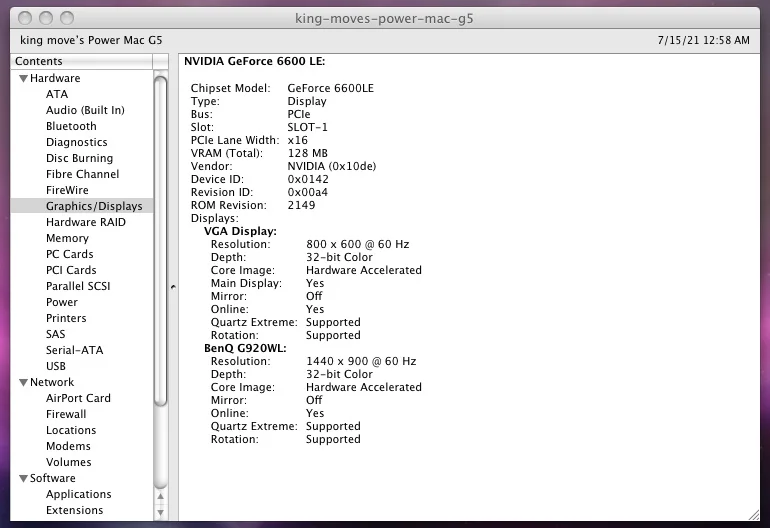Click the Hardware category label
770x528 pixels.
[55, 79]
